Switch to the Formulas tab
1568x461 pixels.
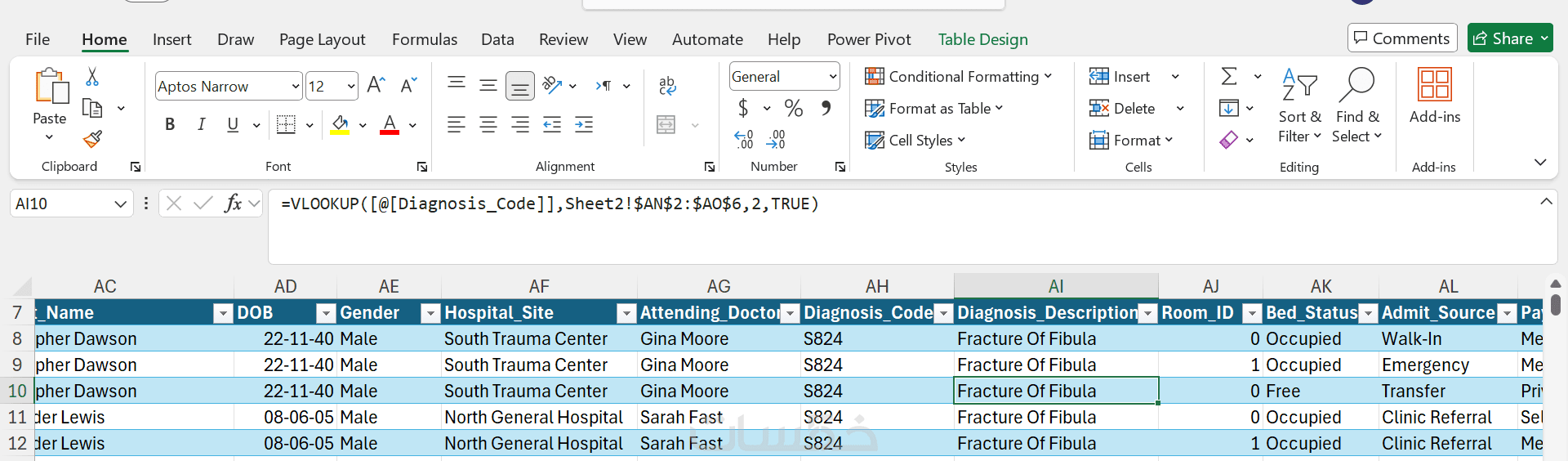pos(424,39)
